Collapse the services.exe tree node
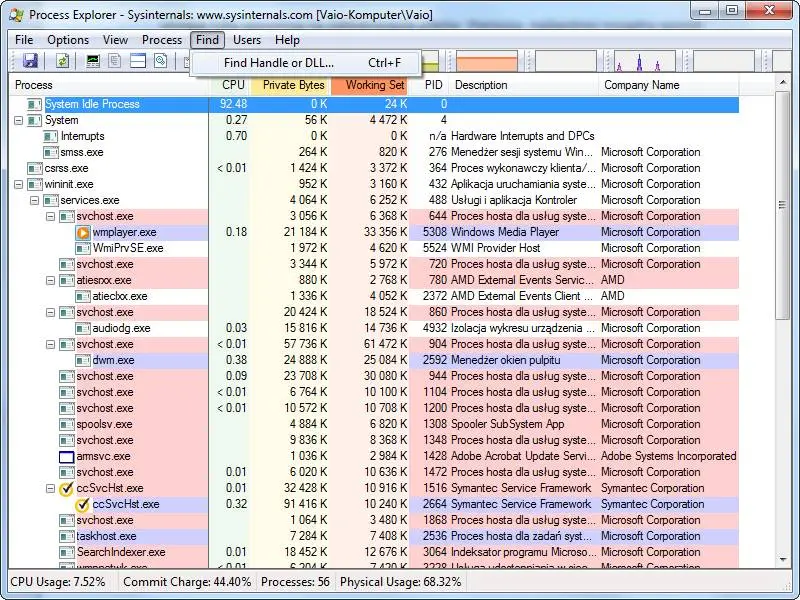The height and width of the screenshot is (600, 800). (35, 200)
